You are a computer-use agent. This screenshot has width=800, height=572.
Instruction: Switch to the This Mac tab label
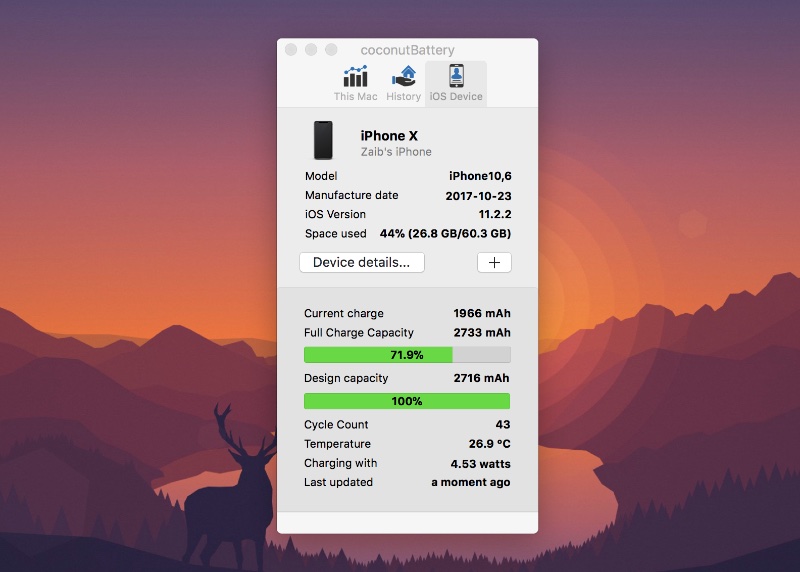point(356,96)
